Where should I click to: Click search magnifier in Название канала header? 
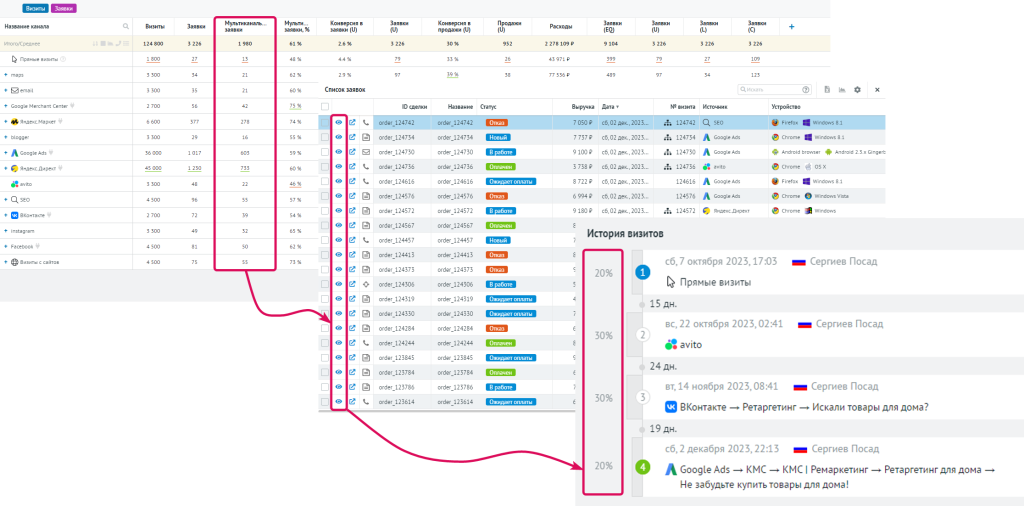point(125,27)
